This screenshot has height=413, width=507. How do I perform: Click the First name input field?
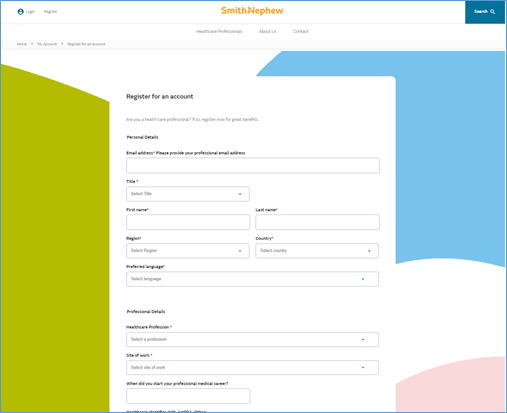(188, 222)
